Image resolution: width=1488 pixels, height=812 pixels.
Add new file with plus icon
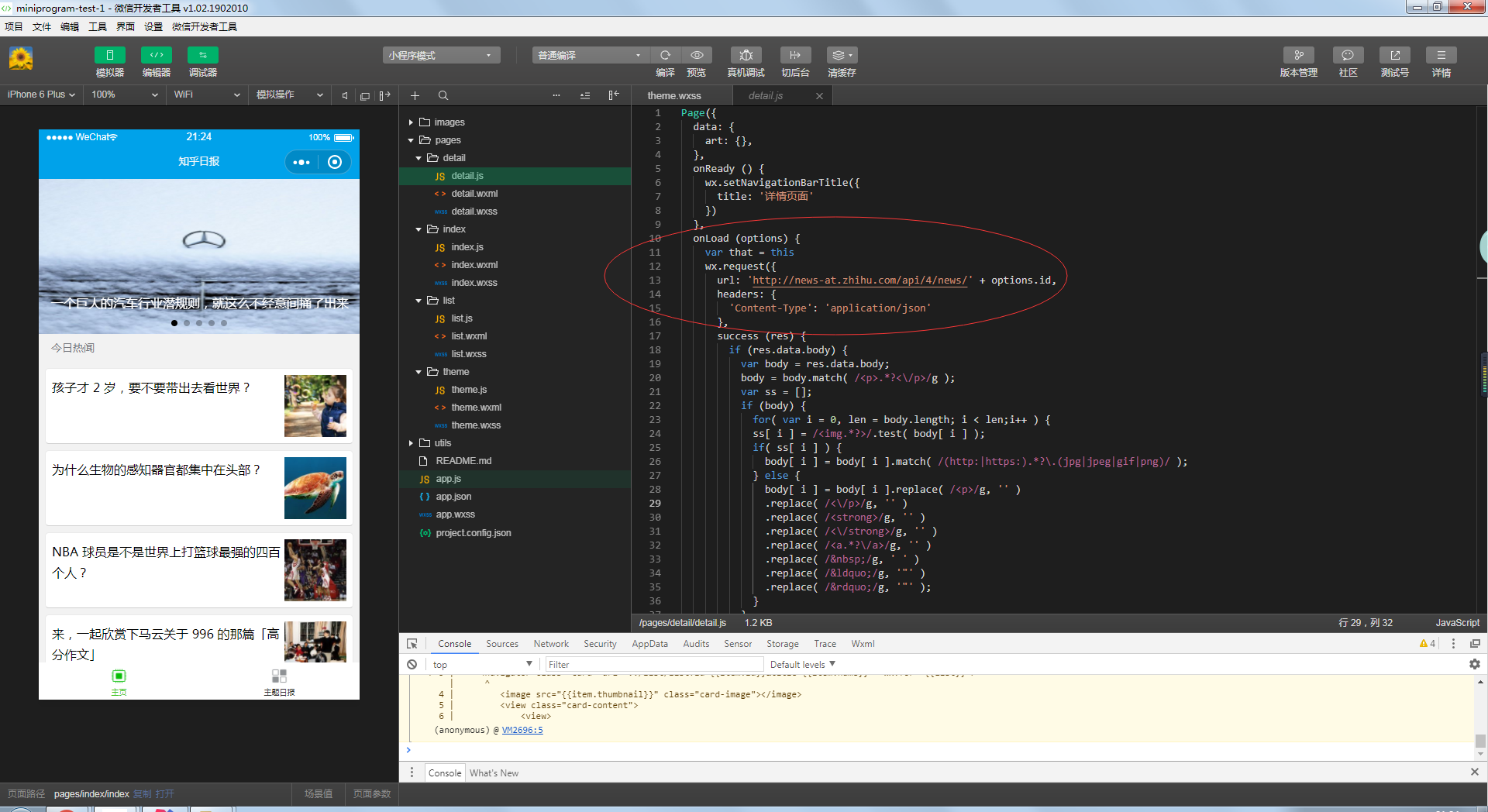coord(415,95)
